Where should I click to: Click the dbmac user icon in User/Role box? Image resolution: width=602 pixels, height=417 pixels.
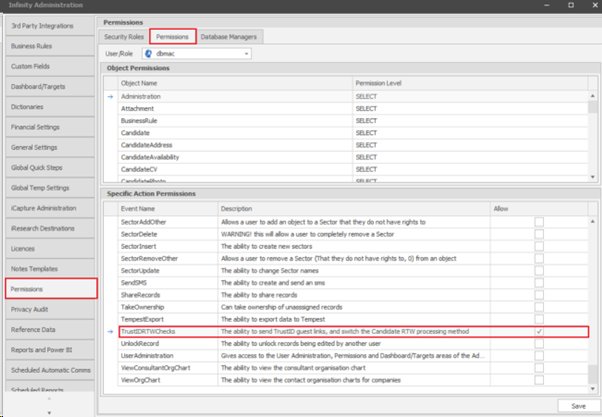pyautogui.click(x=150, y=53)
